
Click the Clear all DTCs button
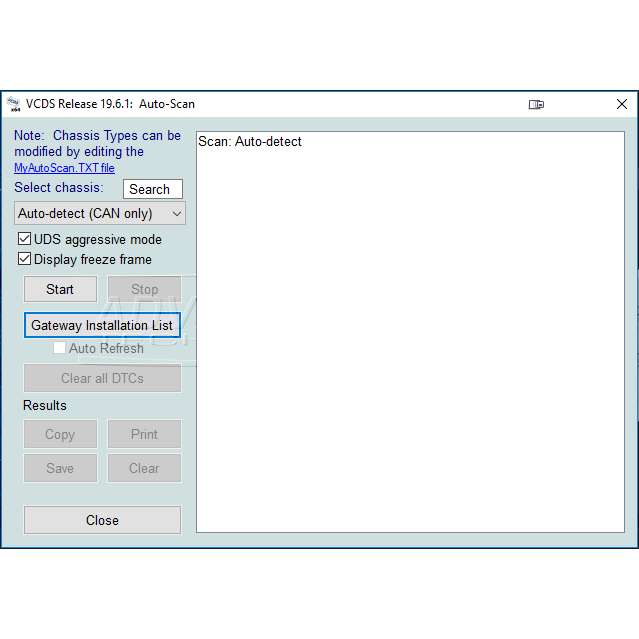102,378
